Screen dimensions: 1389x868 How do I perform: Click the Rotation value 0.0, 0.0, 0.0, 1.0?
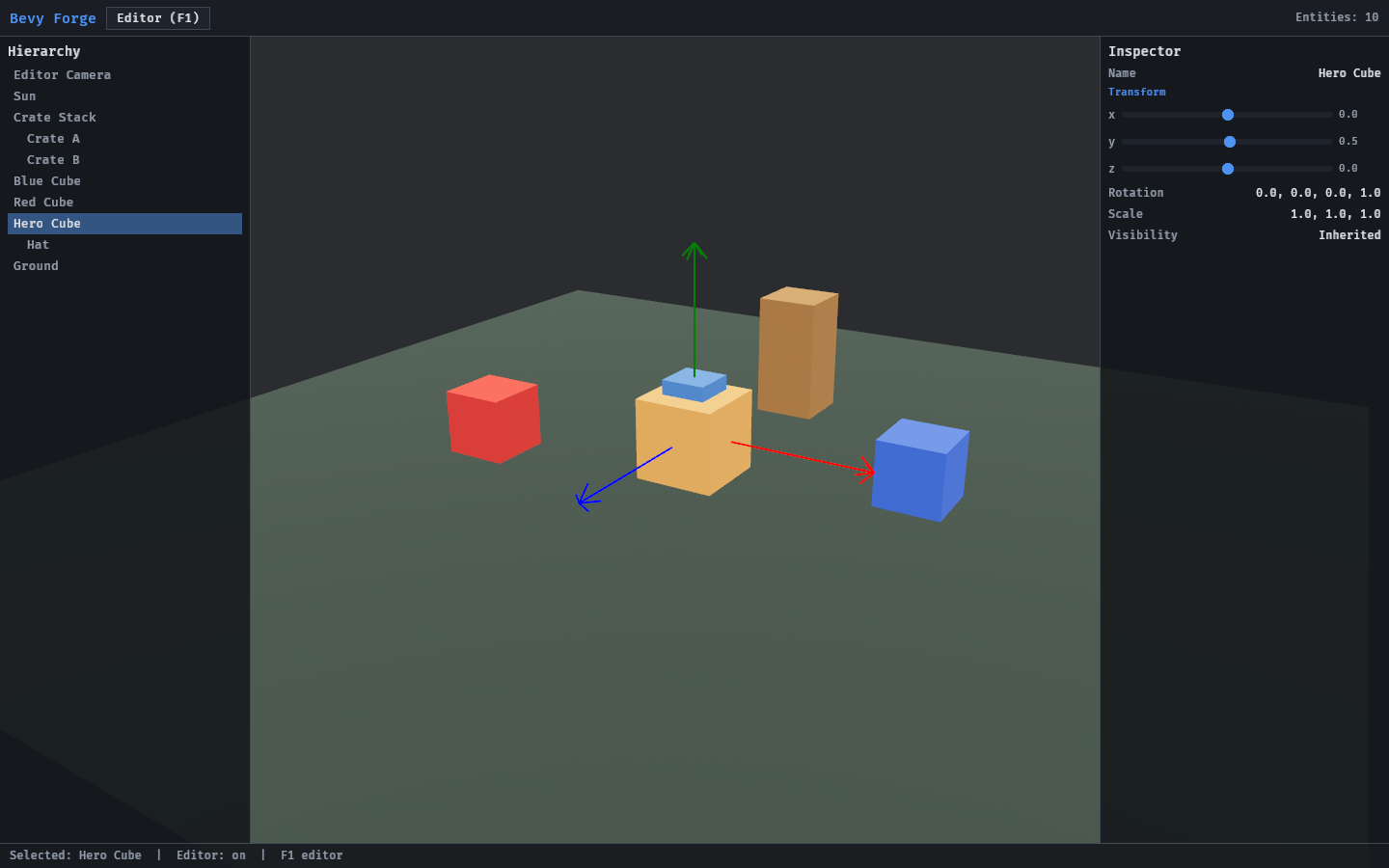1318,193
